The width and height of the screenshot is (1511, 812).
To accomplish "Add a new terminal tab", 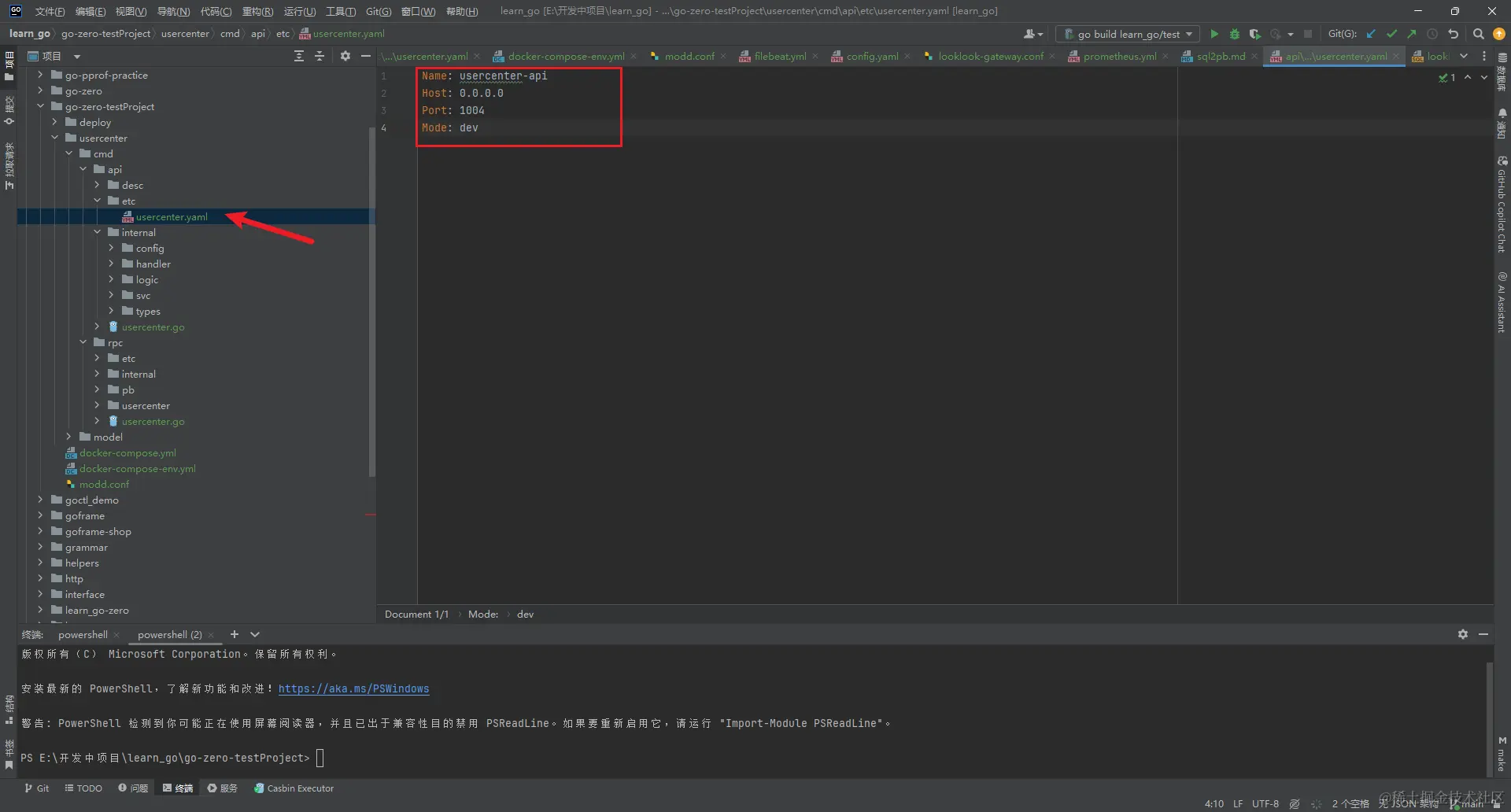I will tap(235, 634).
